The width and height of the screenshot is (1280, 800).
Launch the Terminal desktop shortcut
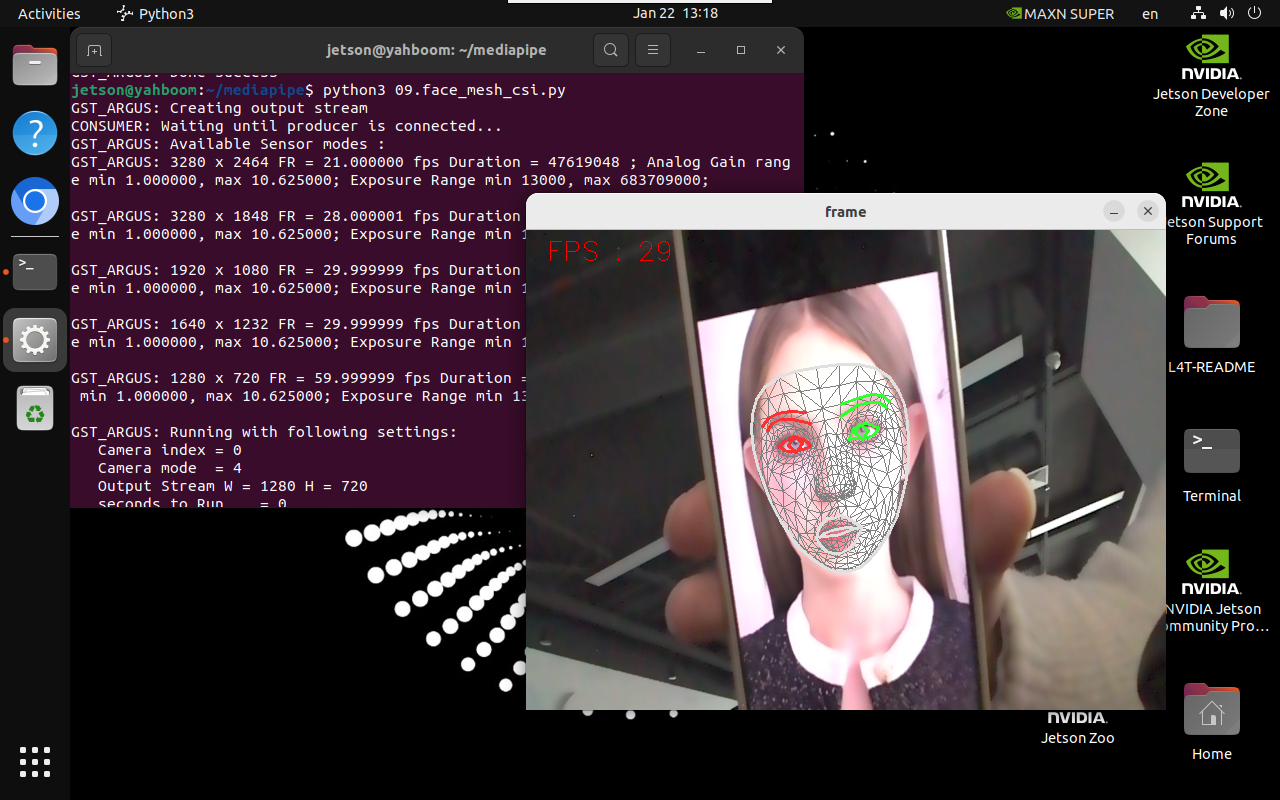pos(1211,465)
